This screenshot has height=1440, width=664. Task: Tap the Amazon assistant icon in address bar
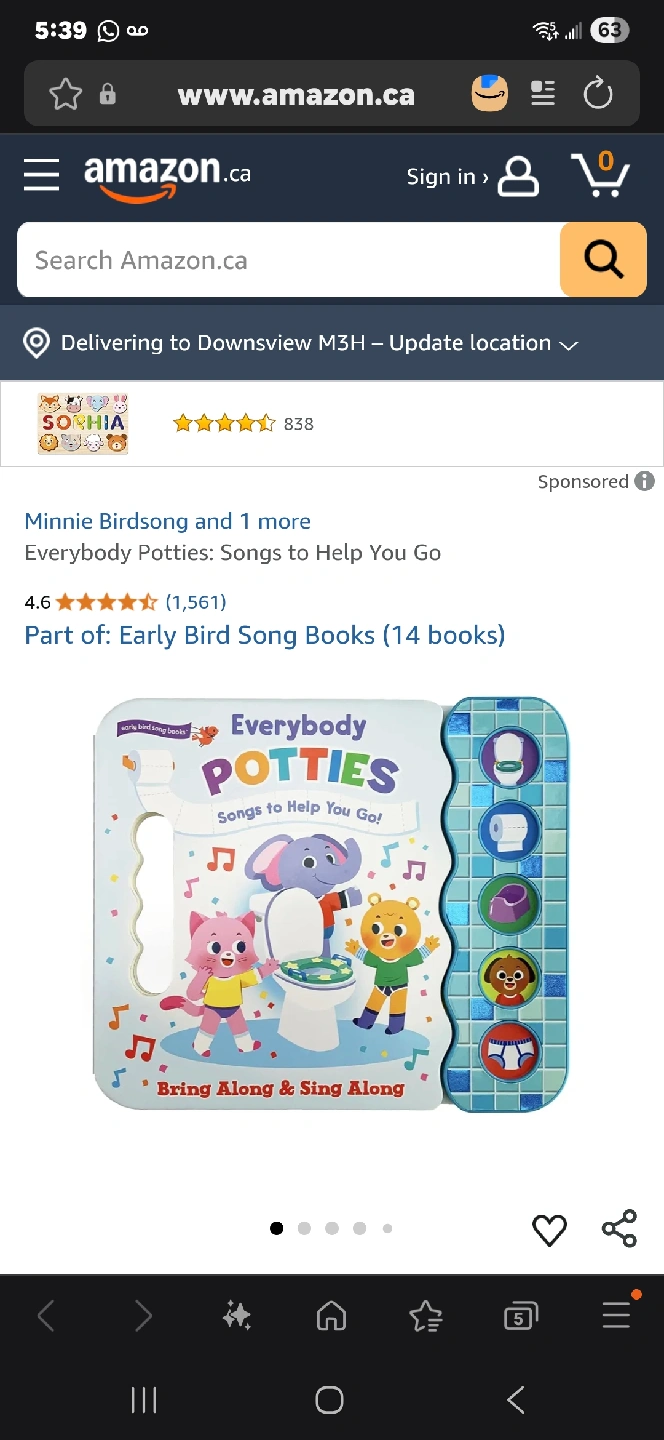490,94
